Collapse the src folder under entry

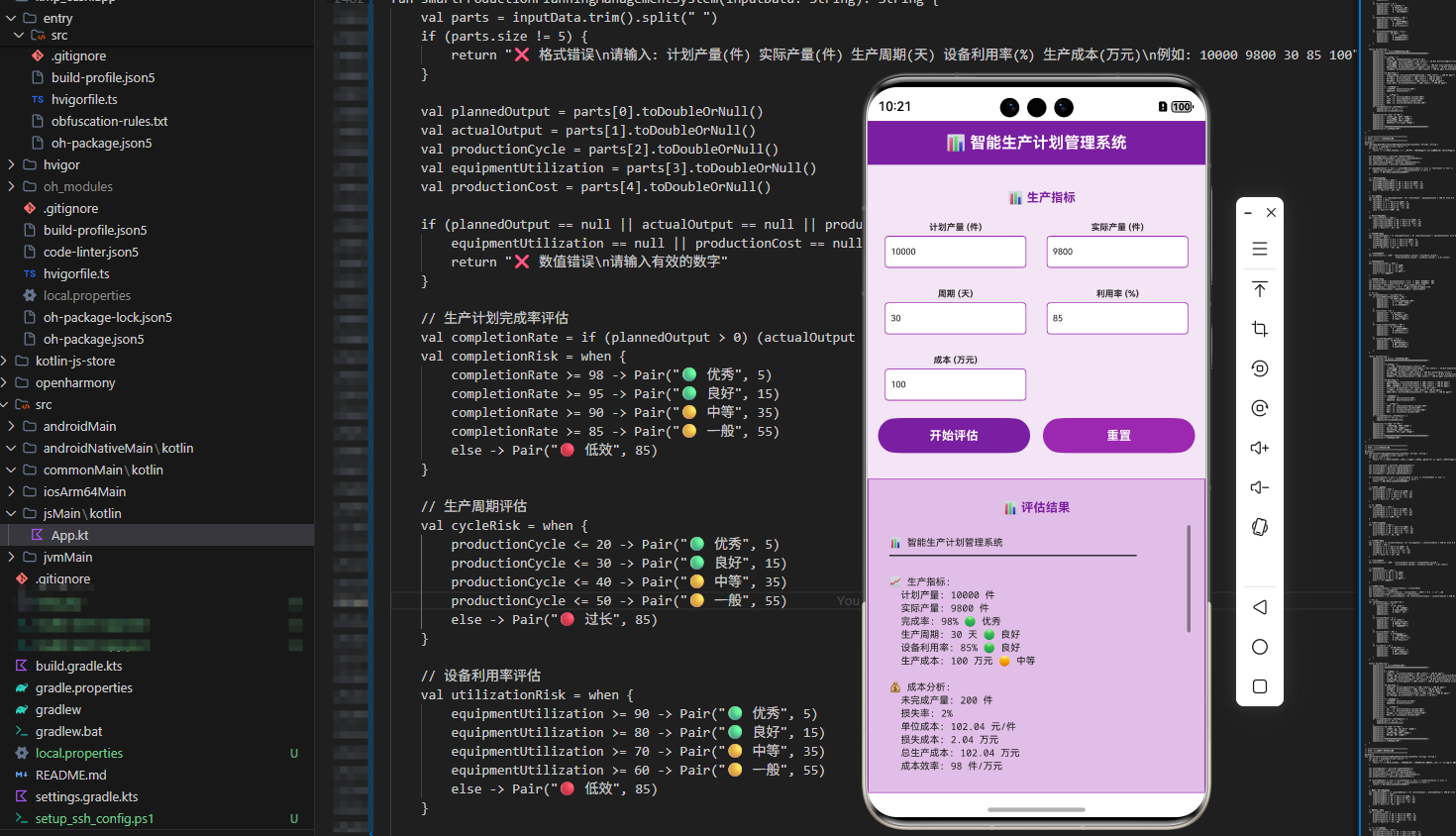[x=19, y=35]
